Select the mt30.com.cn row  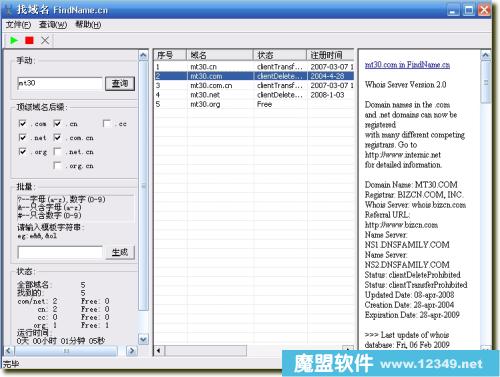[254, 85]
